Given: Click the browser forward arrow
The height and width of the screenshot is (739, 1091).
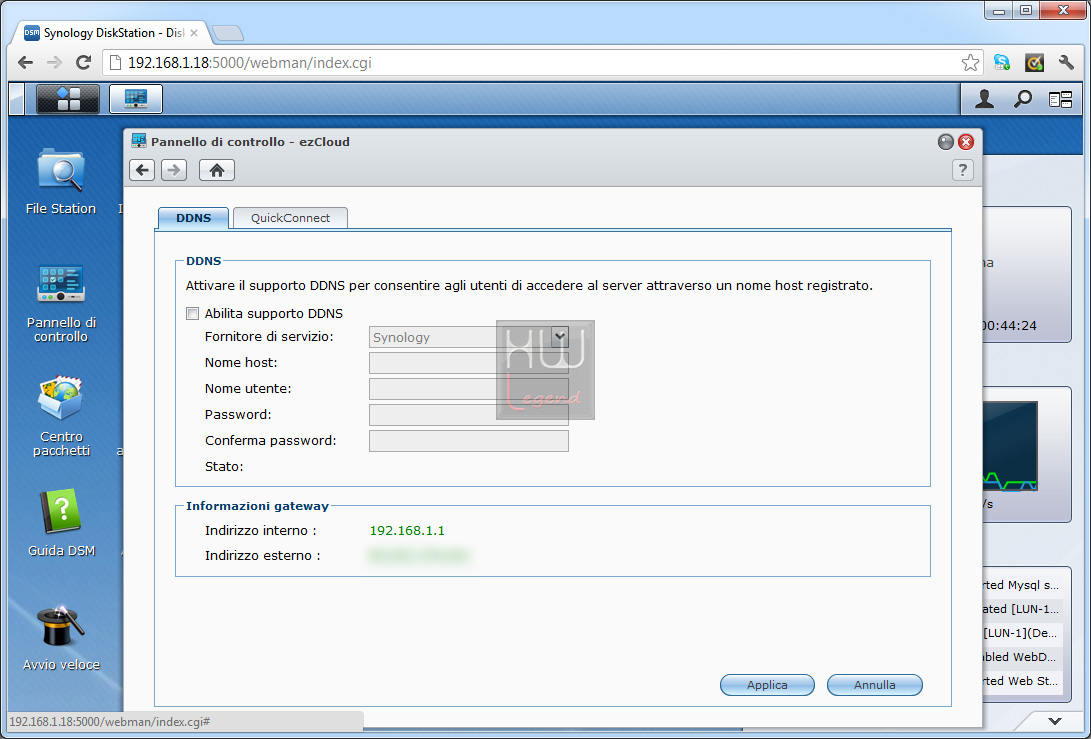Looking at the screenshot, I should click(x=54, y=63).
